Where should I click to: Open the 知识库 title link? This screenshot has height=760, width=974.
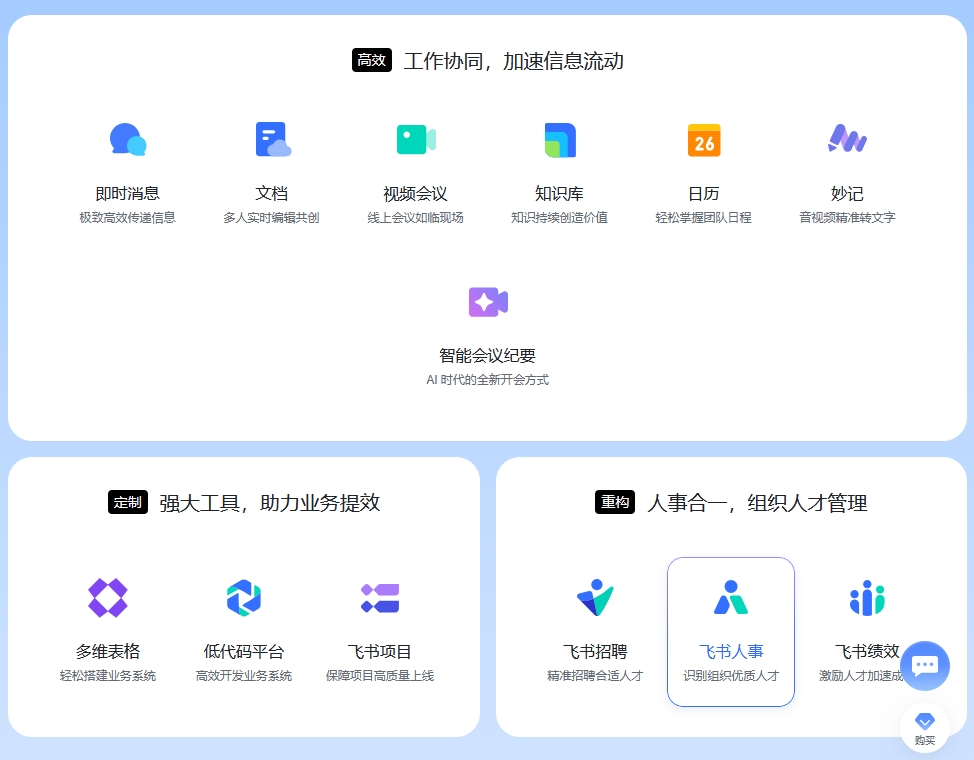[560, 193]
